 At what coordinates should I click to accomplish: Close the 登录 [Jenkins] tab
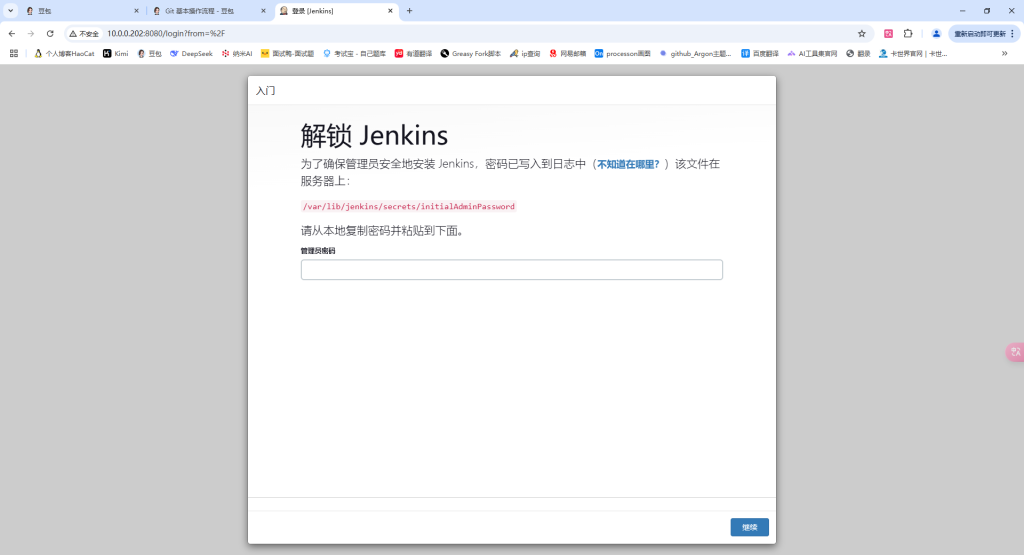(x=391, y=11)
